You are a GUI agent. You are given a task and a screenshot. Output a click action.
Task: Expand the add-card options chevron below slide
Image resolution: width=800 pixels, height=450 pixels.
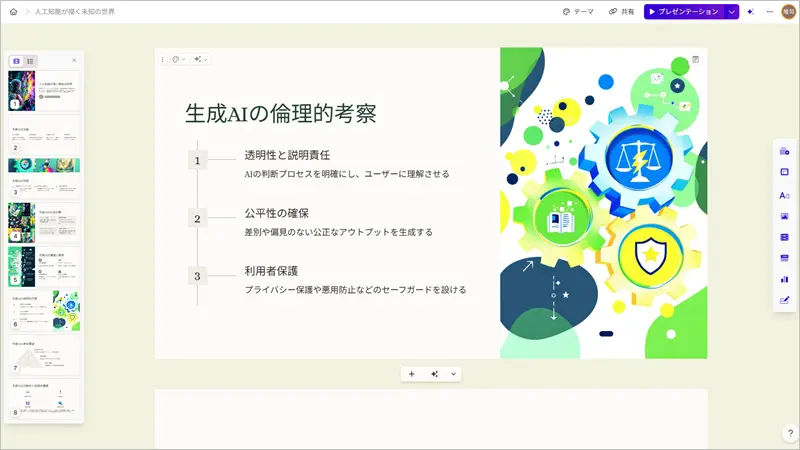point(454,374)
